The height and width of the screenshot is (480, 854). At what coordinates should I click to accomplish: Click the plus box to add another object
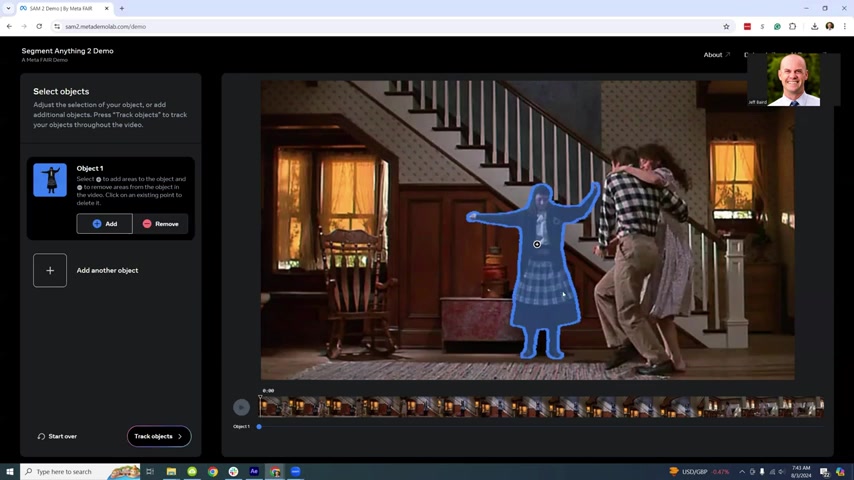(x=50, y=270)
